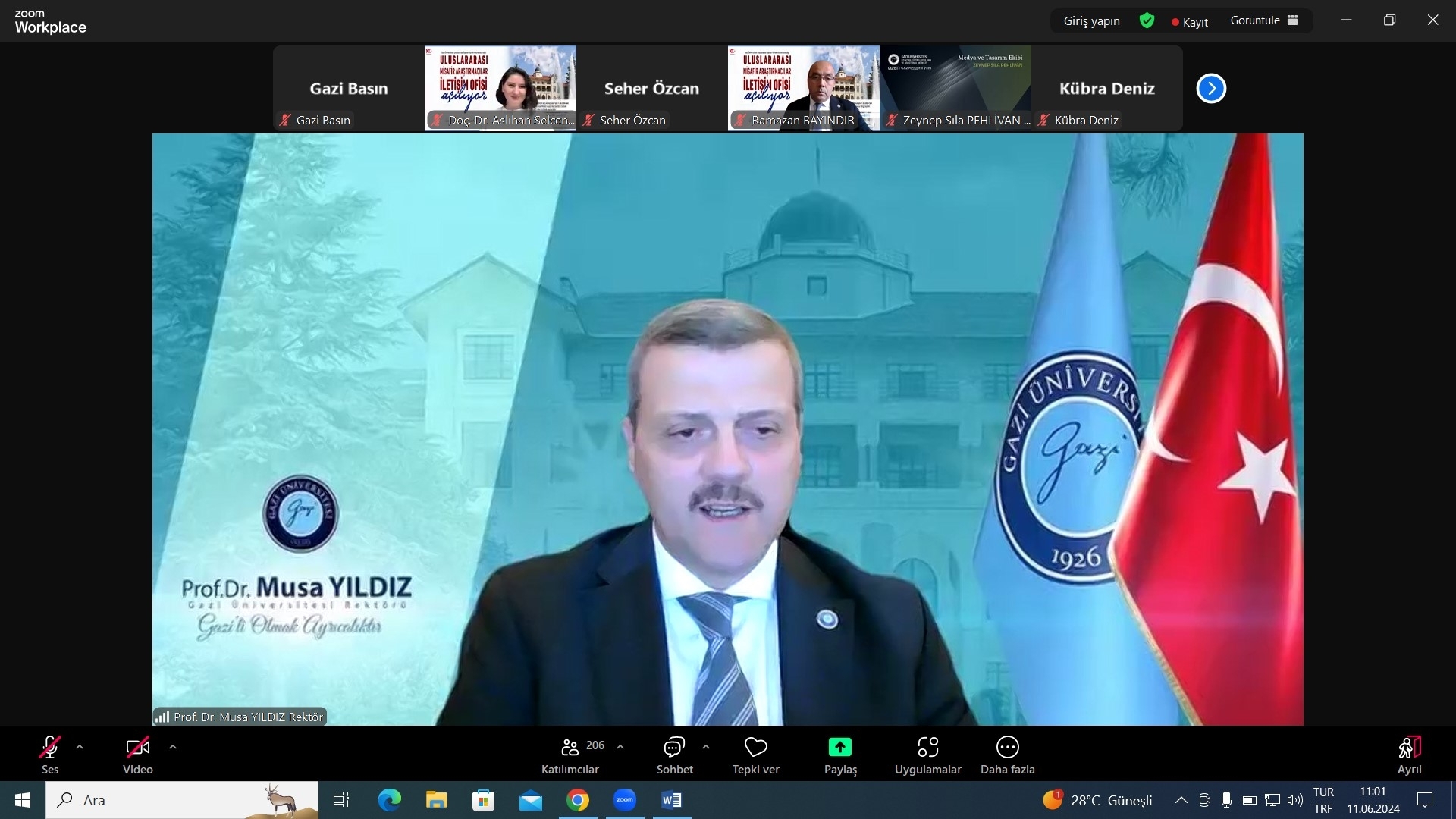
Task: Show next participants with blue arrow
Action: tap(1211, 89)
